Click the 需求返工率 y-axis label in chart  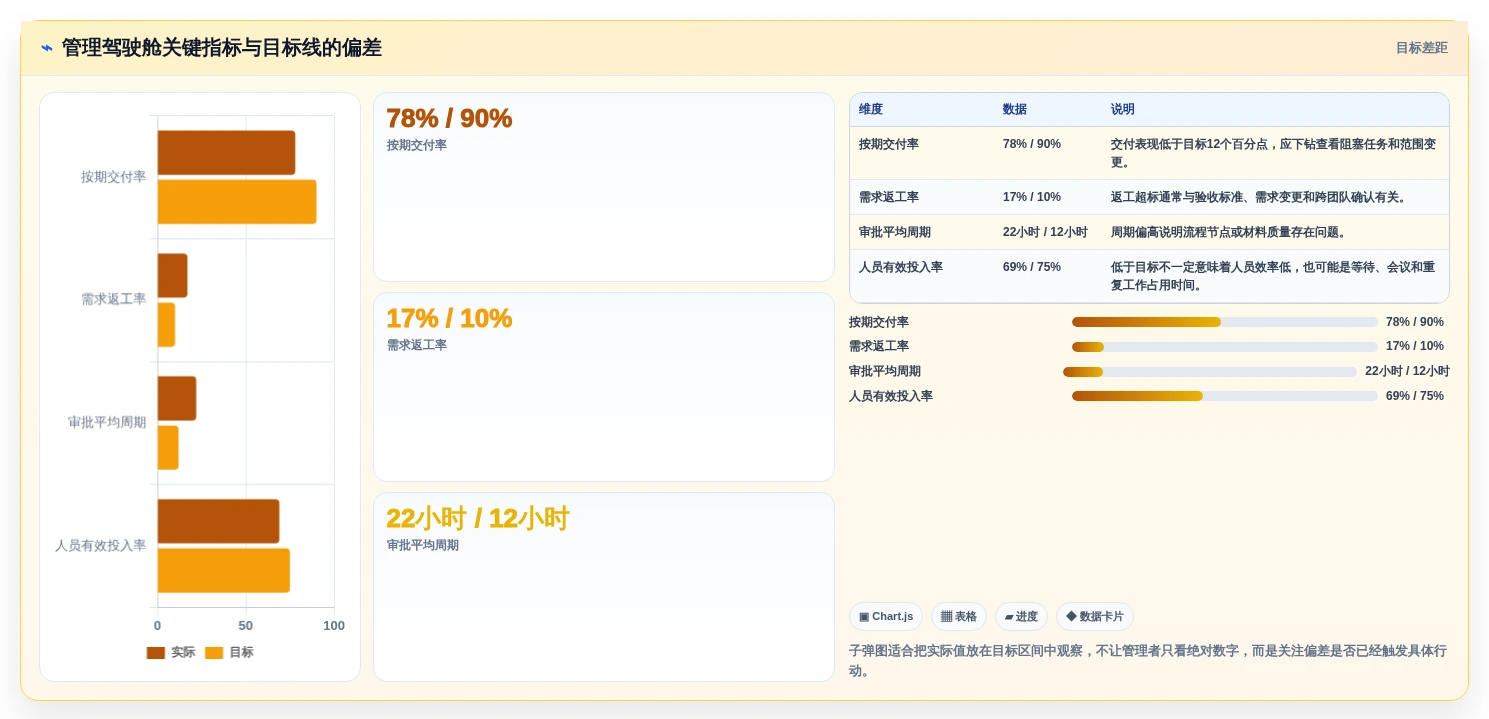114,299
